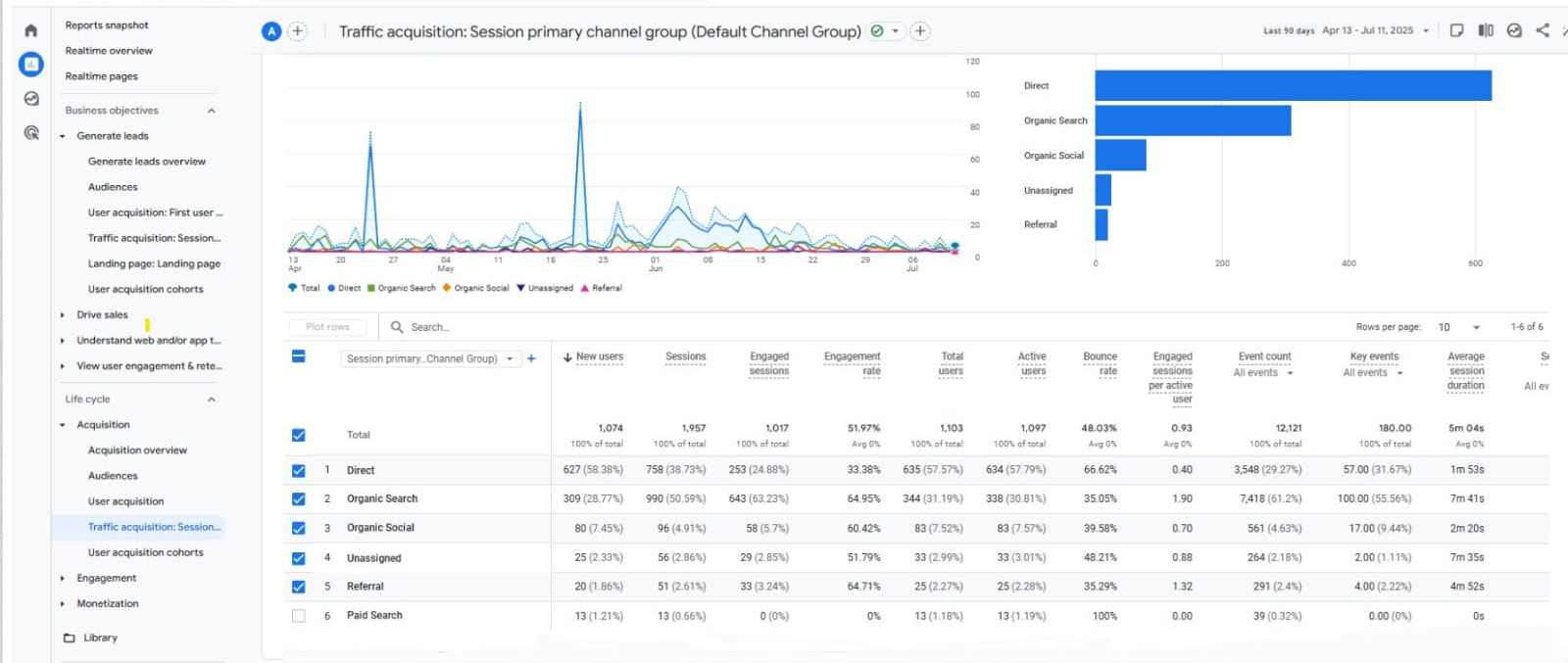Open the Library folder icon

pyautogui.click(x=70, y=638)
